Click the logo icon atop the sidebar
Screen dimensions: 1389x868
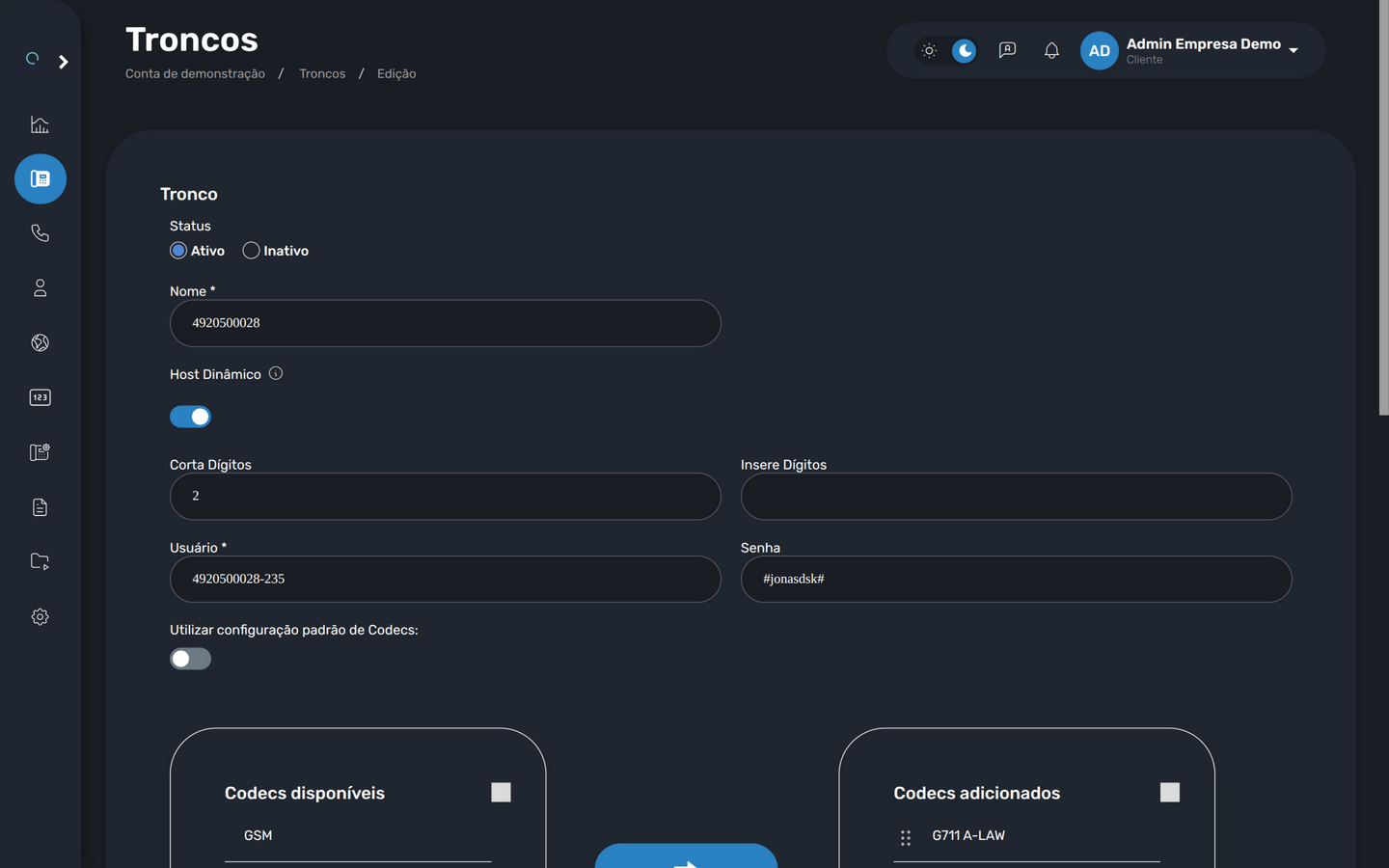(33, 59)
